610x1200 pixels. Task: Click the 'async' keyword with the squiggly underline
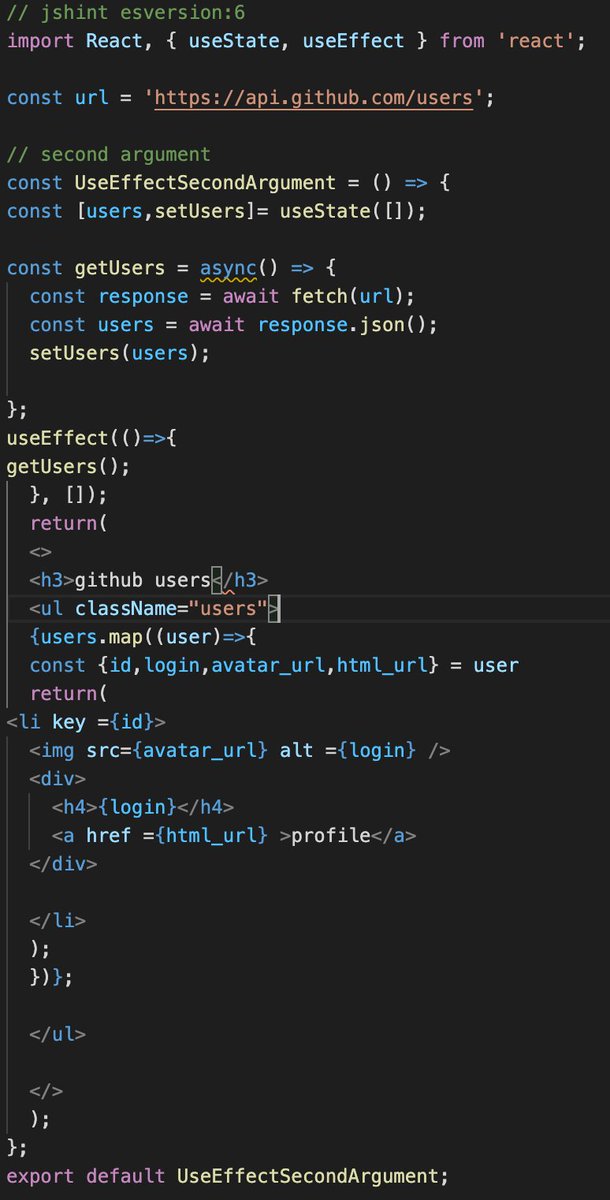point(228,268)
